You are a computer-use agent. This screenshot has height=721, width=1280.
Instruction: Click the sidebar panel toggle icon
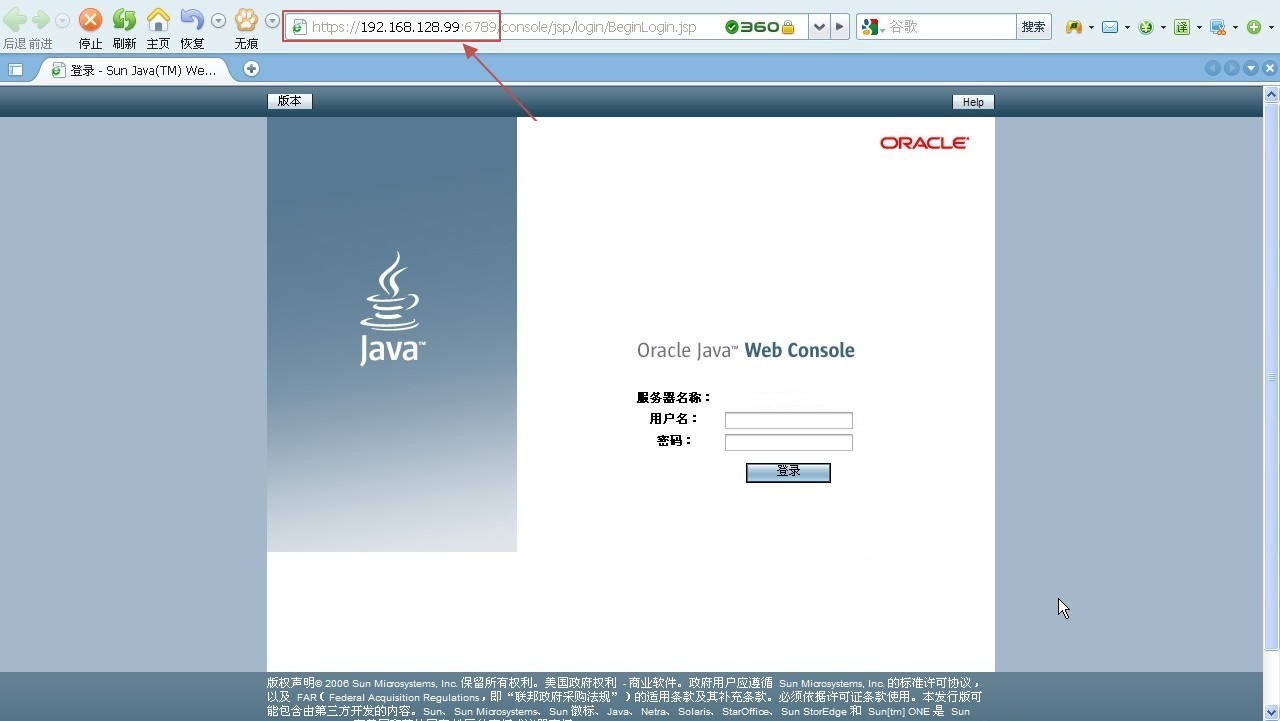pyautogui.click(x=15, y=69)
